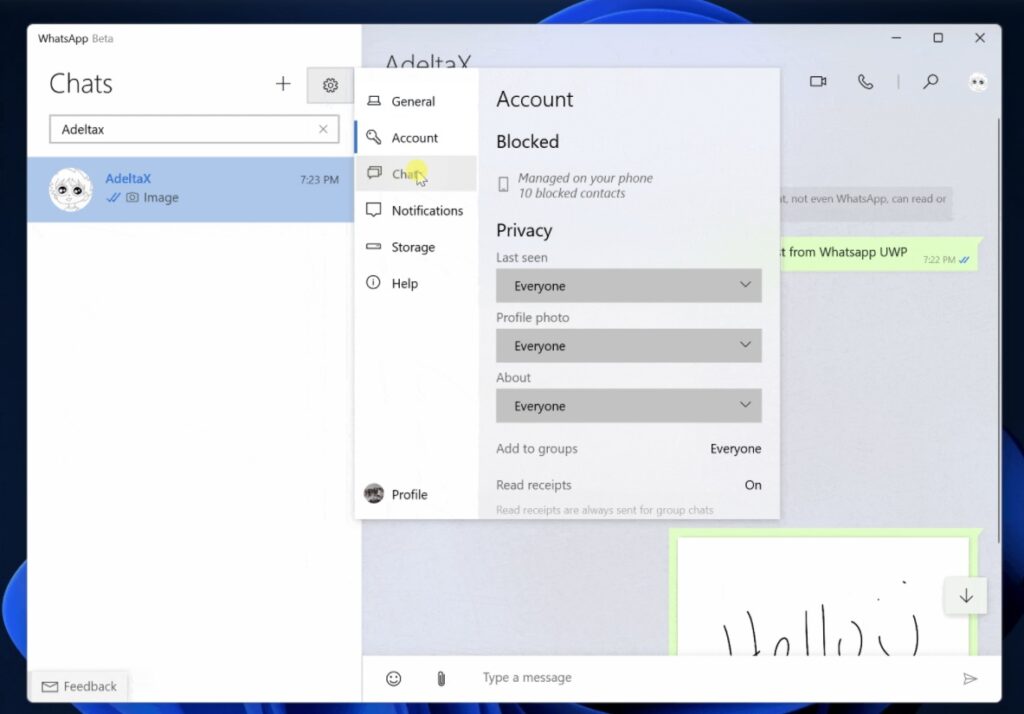Go to Storage settings tab
Viewport: 1024px width, 714px height.
[x=417, y=247]
